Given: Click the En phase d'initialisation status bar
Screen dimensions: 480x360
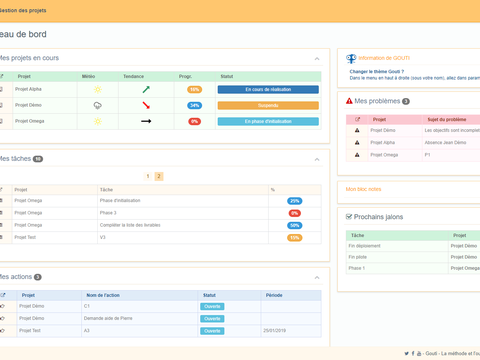Looking at the screenshot, I should [268, 121].
